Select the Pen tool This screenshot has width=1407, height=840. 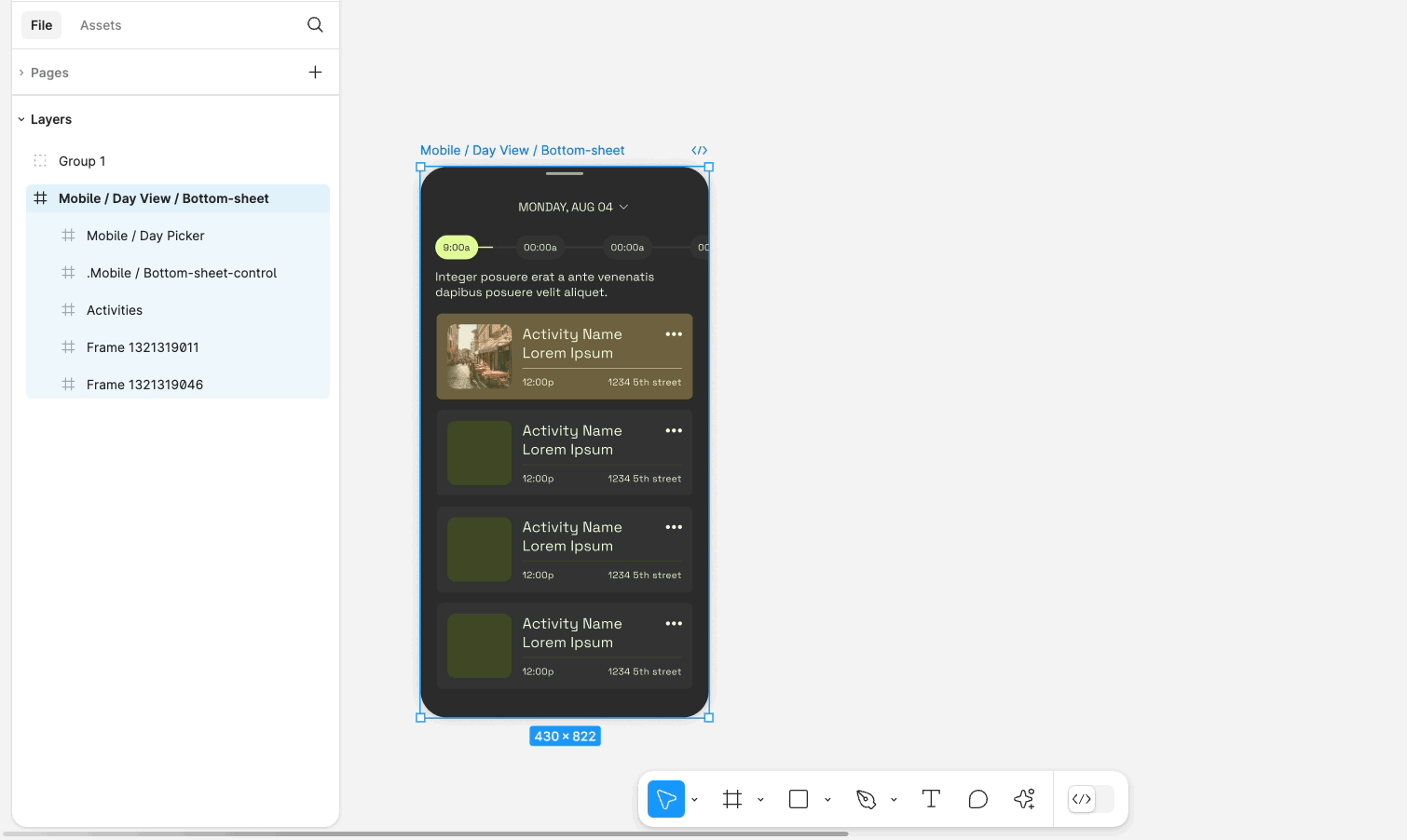866,799
